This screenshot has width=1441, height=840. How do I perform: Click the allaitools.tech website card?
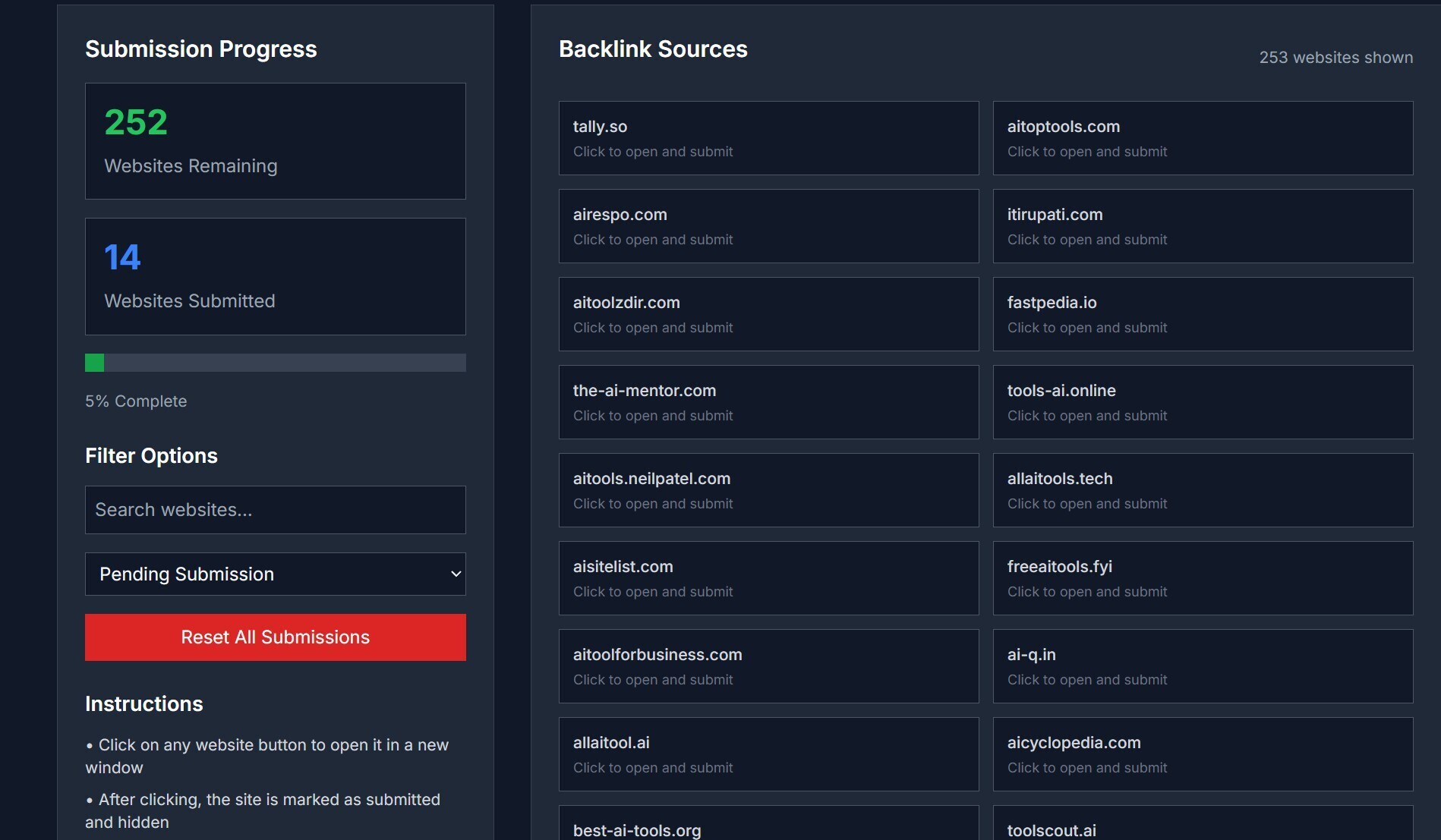coord(1203,490)
